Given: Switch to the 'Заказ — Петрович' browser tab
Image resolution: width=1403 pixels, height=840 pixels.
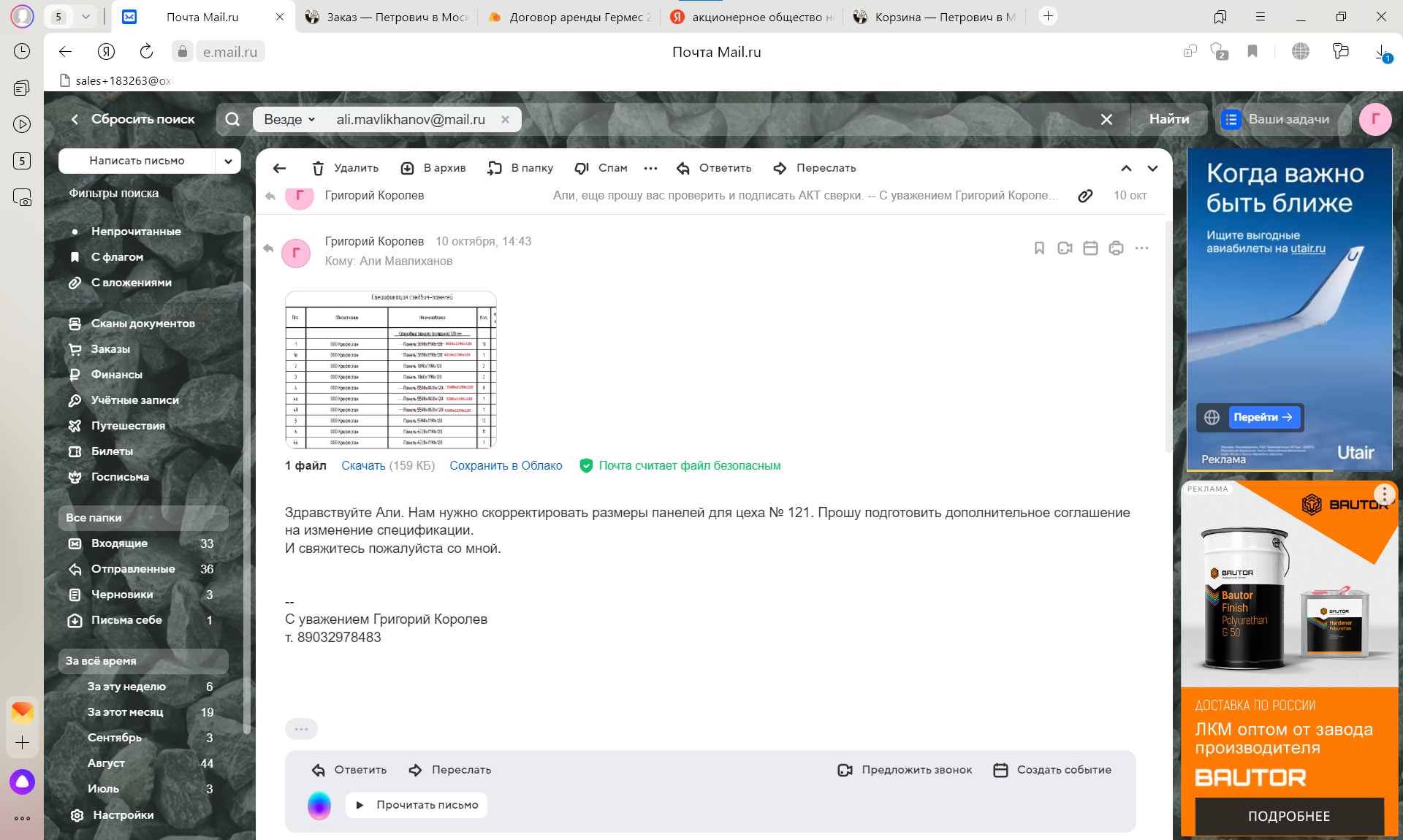Looking at the screenshot, I should point(386,17).
